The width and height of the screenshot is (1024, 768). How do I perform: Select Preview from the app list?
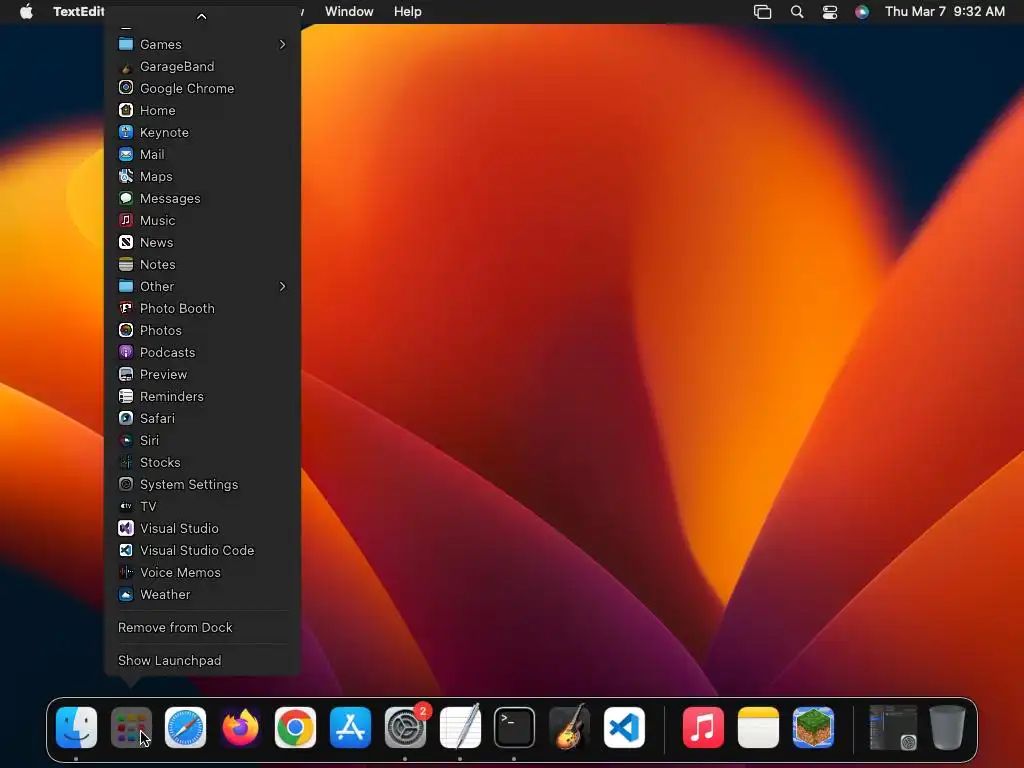[x=202, y=374]
